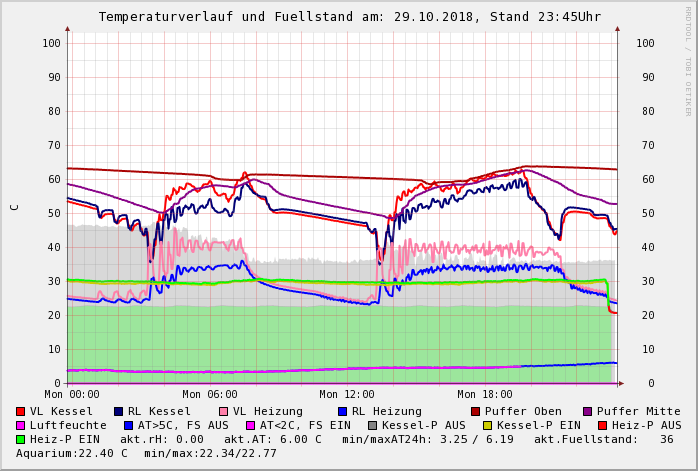Click the Aquarium temperature readout text
This screenshot has width=698, height=471.
72,453
